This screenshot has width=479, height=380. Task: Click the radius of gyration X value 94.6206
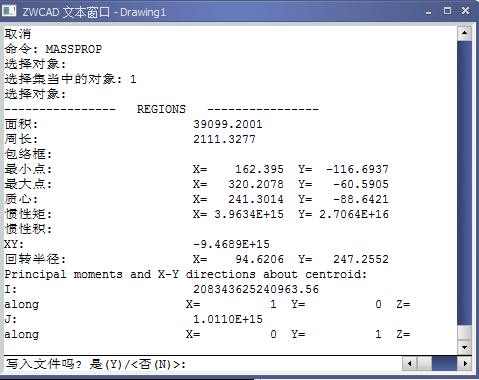(259, 259)
